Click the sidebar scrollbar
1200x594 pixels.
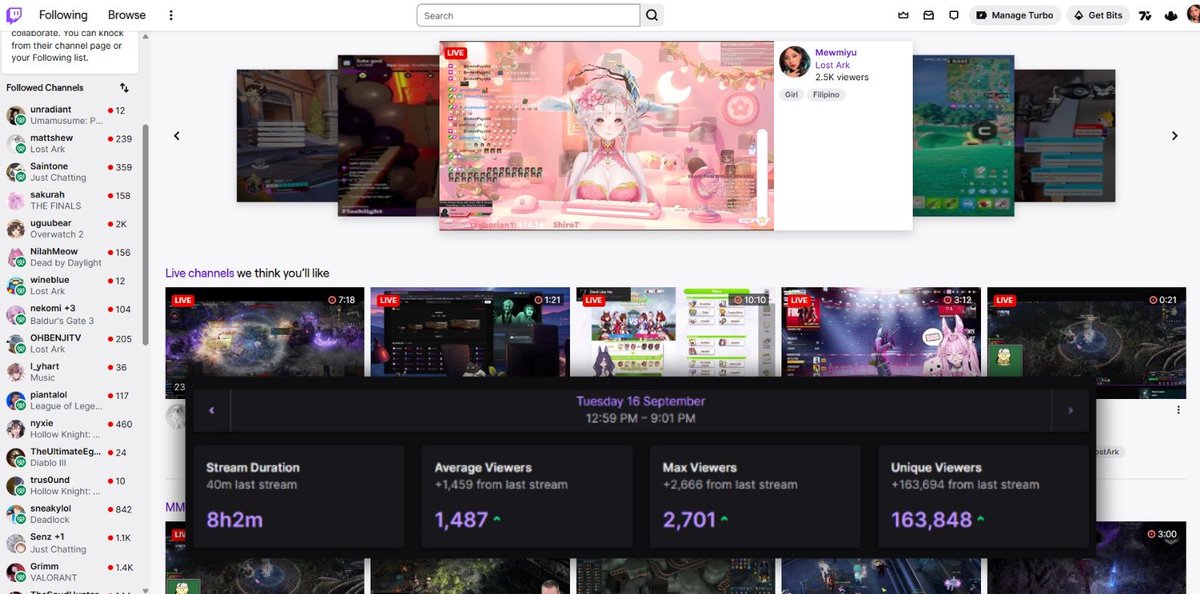(145, 235)
